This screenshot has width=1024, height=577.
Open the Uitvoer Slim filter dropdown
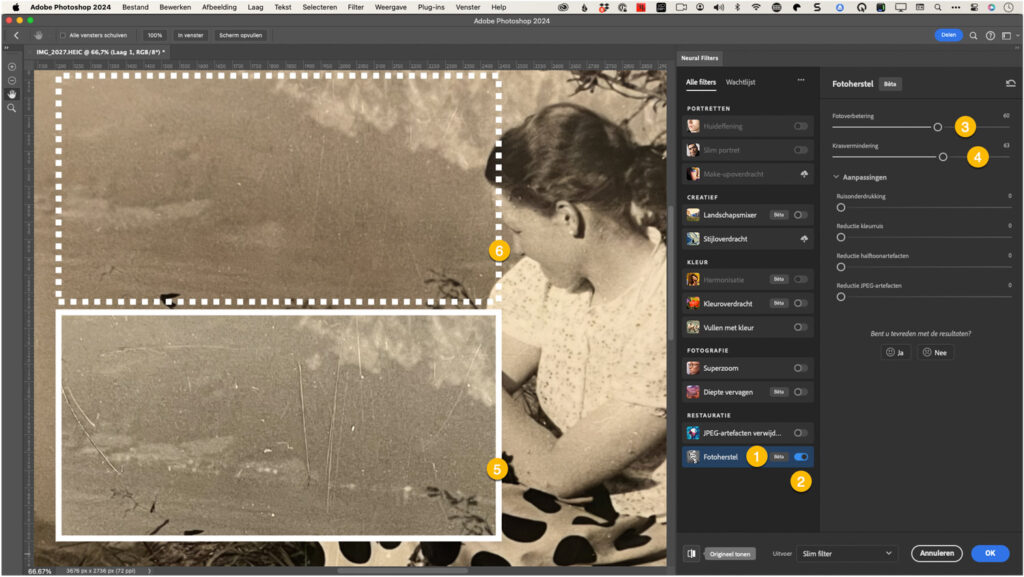click(846, 554)
